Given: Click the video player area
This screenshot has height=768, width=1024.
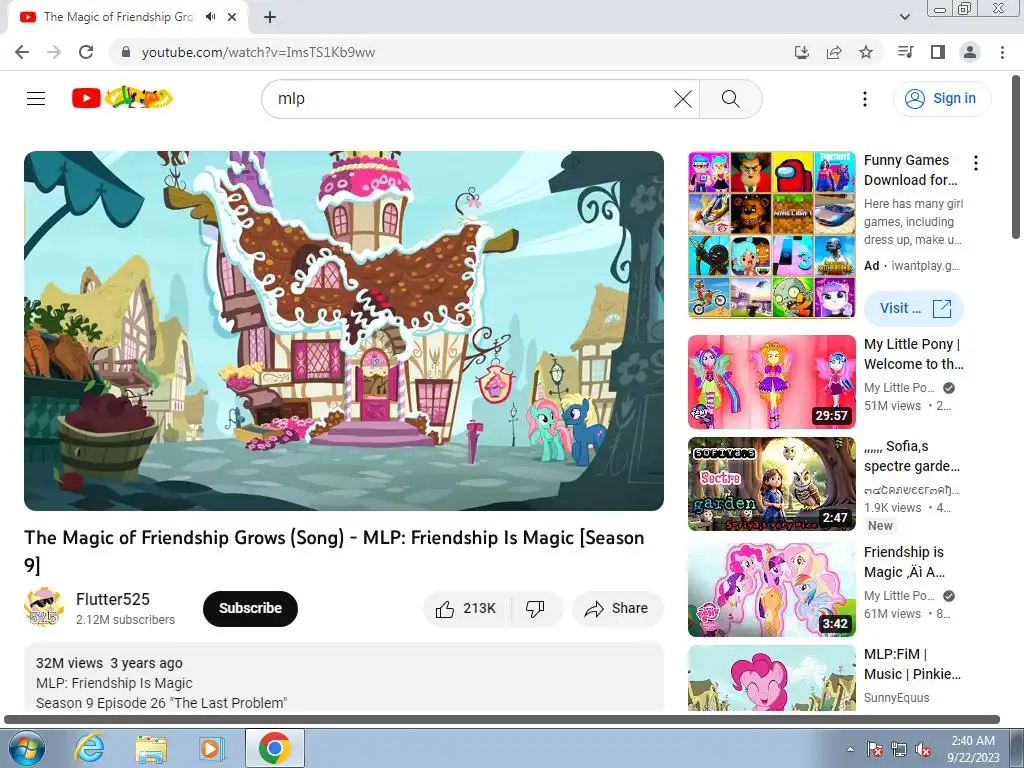Looking at the screenshot, I should coord(344,330).
